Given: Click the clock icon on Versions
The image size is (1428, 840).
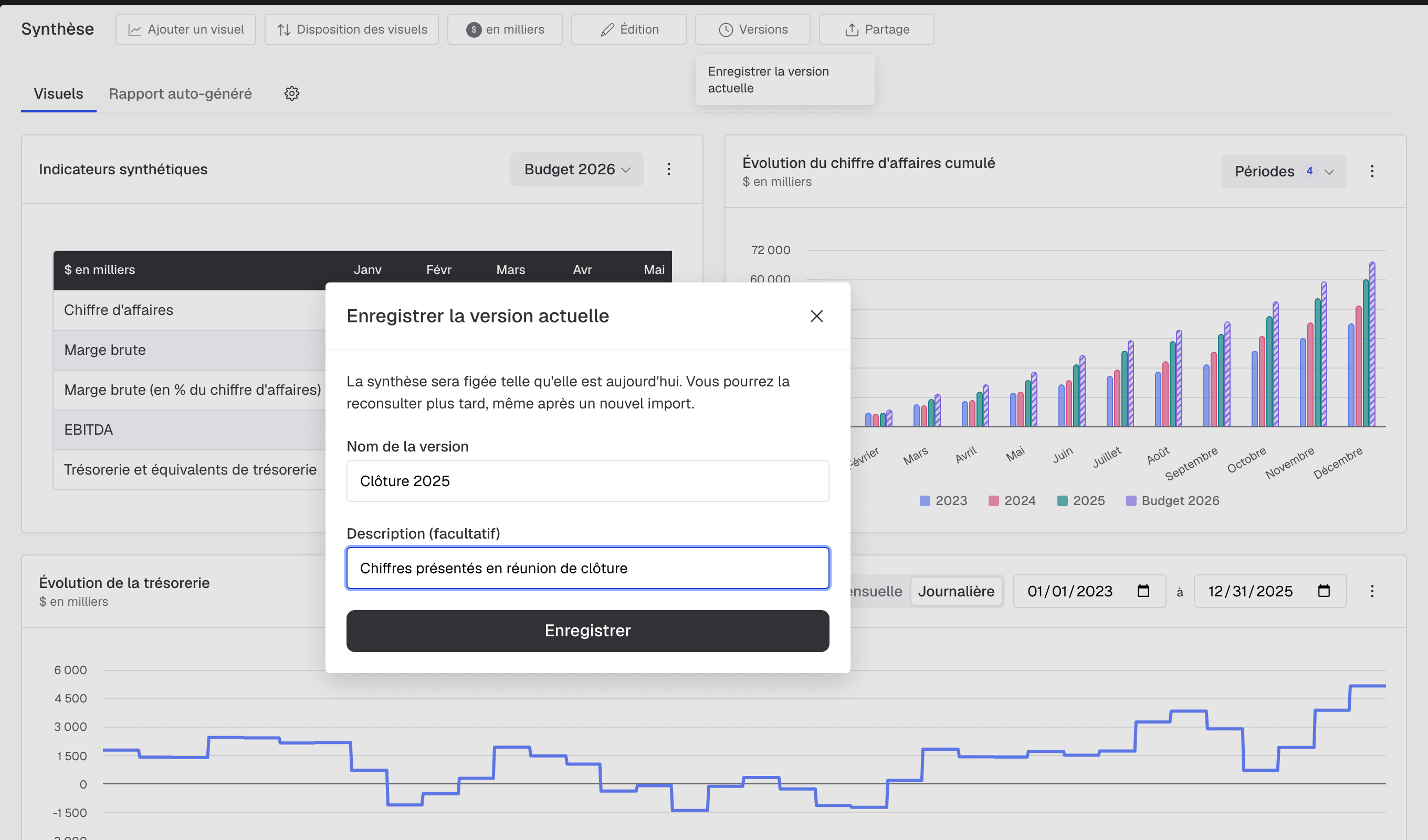Looking at the screenshot, I should pos(726,29).
